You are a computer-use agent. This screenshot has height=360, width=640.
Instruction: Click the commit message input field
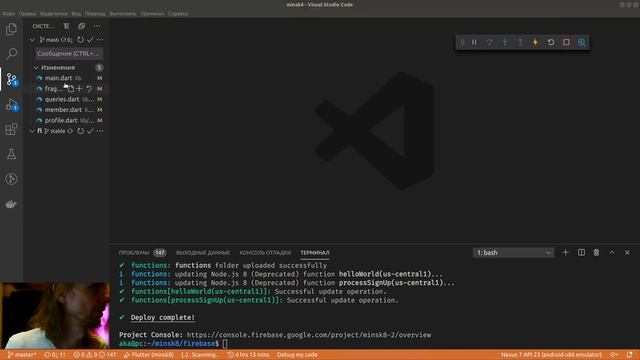(68, 53)
